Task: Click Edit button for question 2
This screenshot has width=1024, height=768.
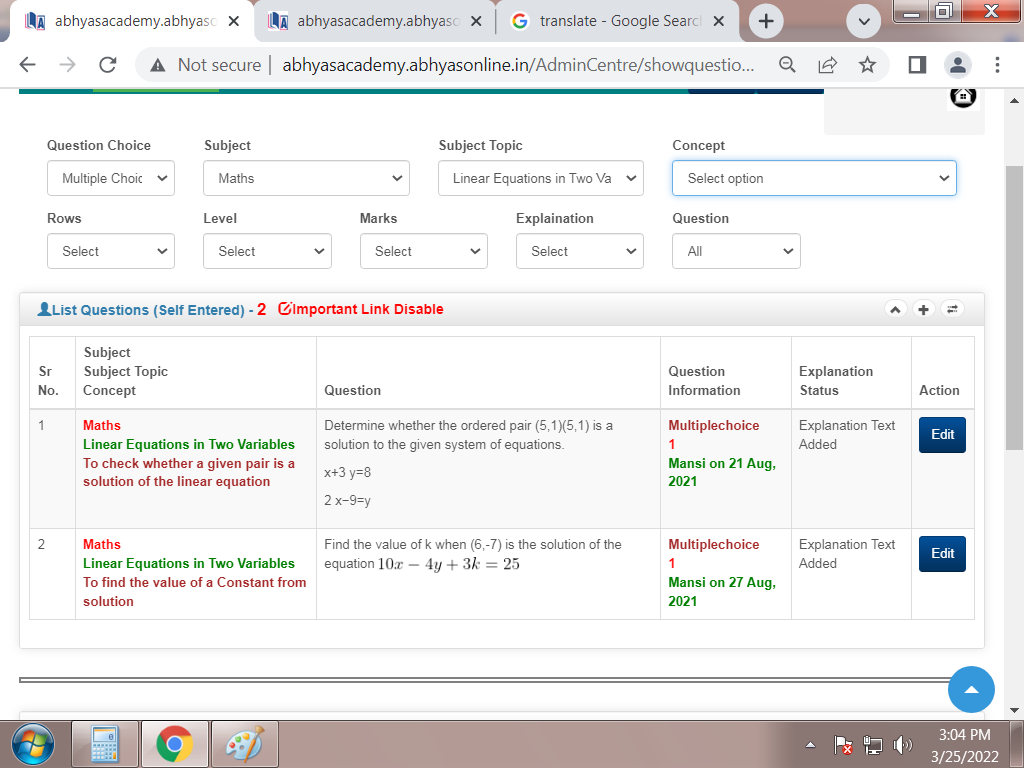Action: click(942, 554)
